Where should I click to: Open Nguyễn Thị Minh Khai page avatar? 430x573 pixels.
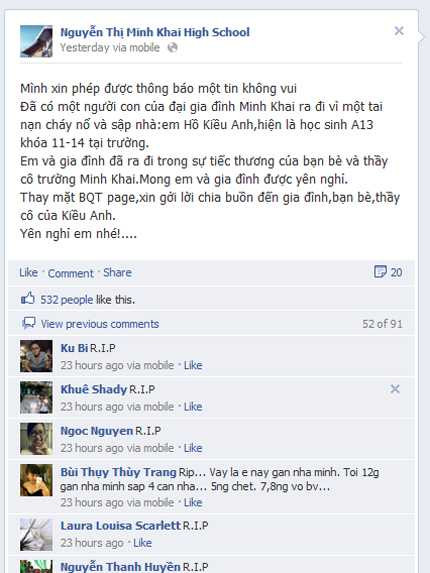(36, 41)
